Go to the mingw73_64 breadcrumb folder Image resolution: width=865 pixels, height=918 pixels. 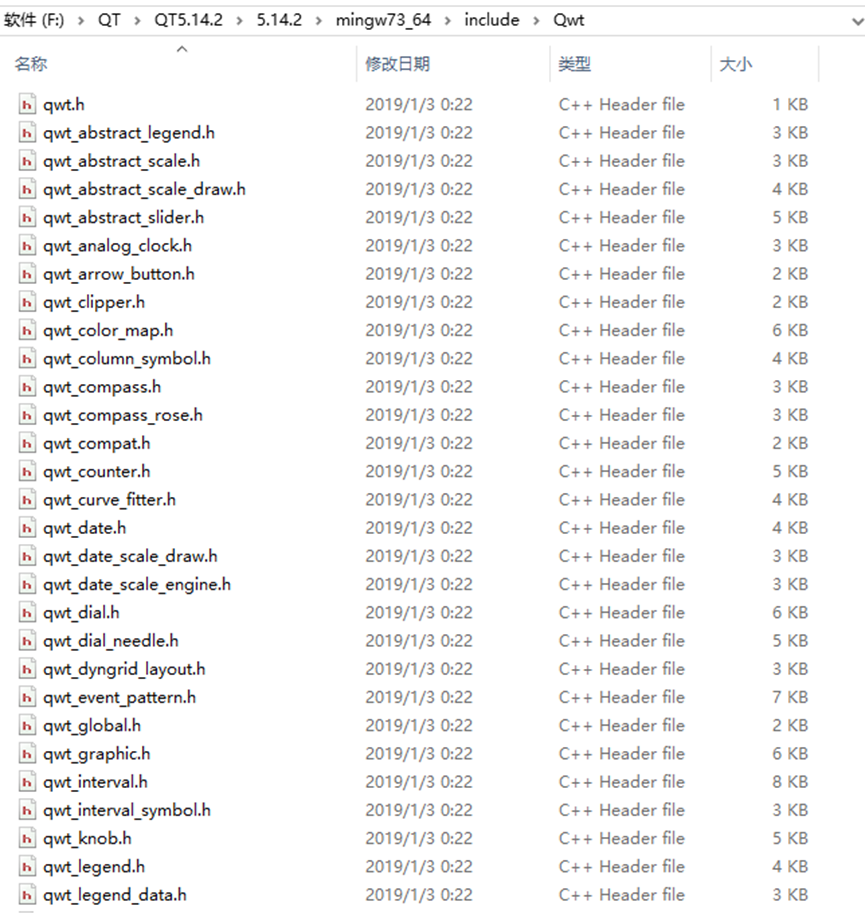tap(383, 20)
